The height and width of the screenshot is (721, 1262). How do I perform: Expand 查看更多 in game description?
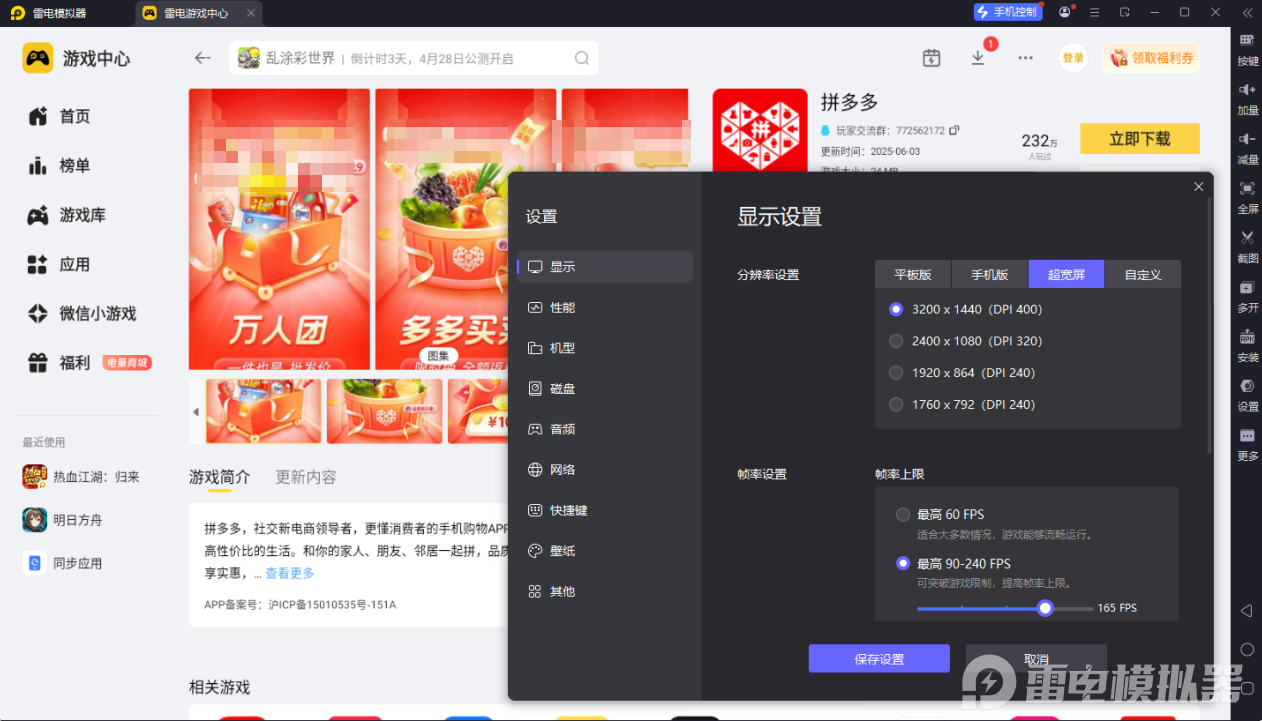click(x=290, y=573)
